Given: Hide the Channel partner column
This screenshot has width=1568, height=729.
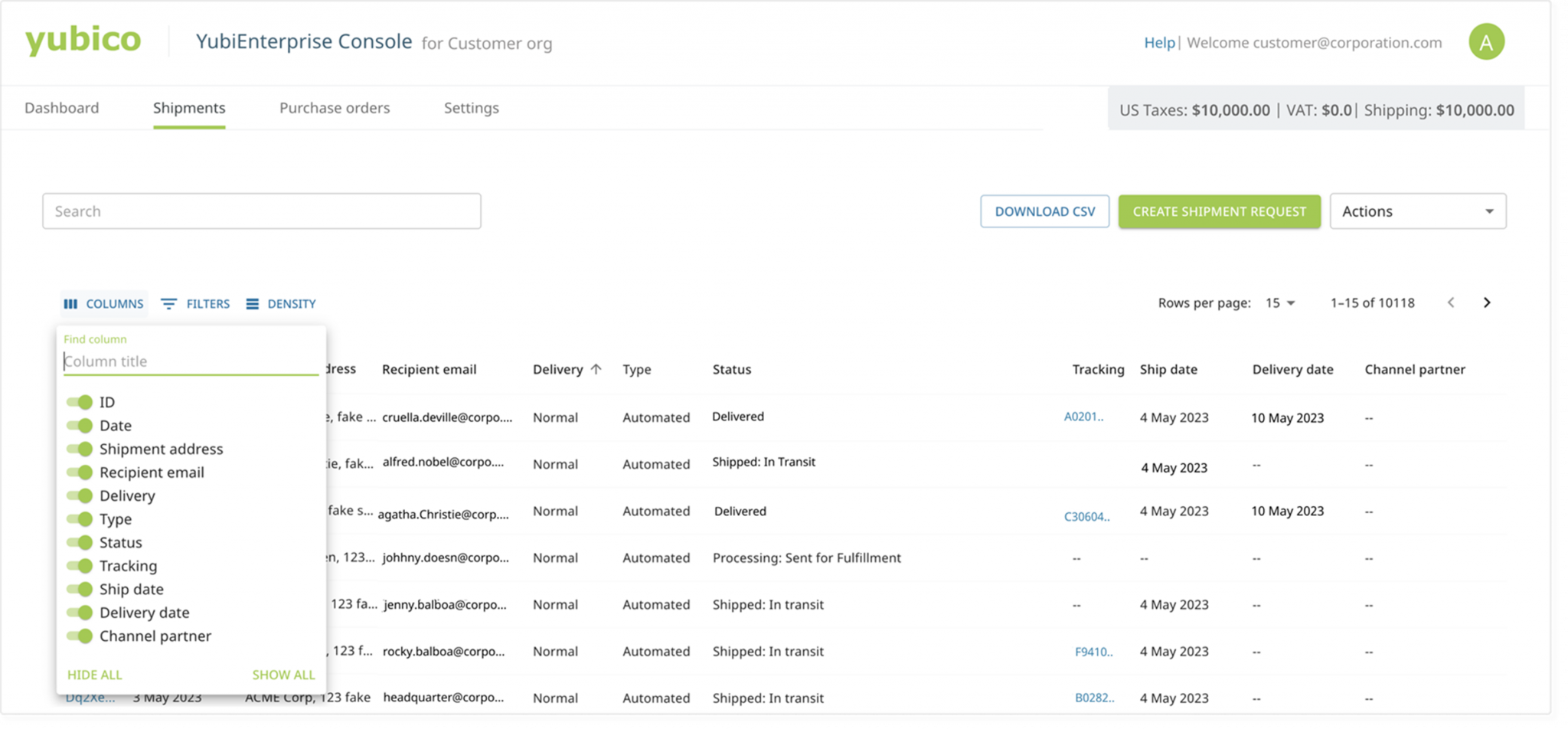Looking at the screenshot, I should [80, 636].
